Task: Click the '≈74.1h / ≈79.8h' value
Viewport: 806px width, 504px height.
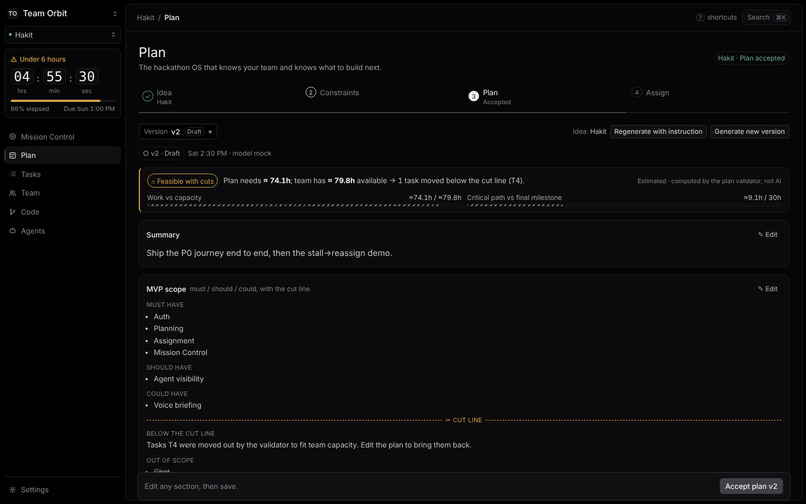Action: [435, 197]
